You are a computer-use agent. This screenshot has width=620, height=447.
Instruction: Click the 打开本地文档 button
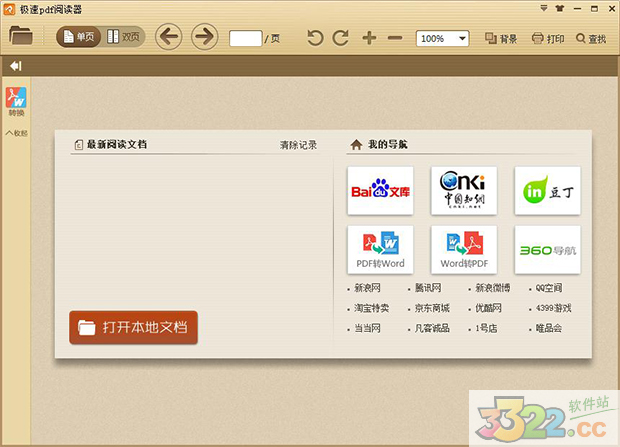[133, 327]
